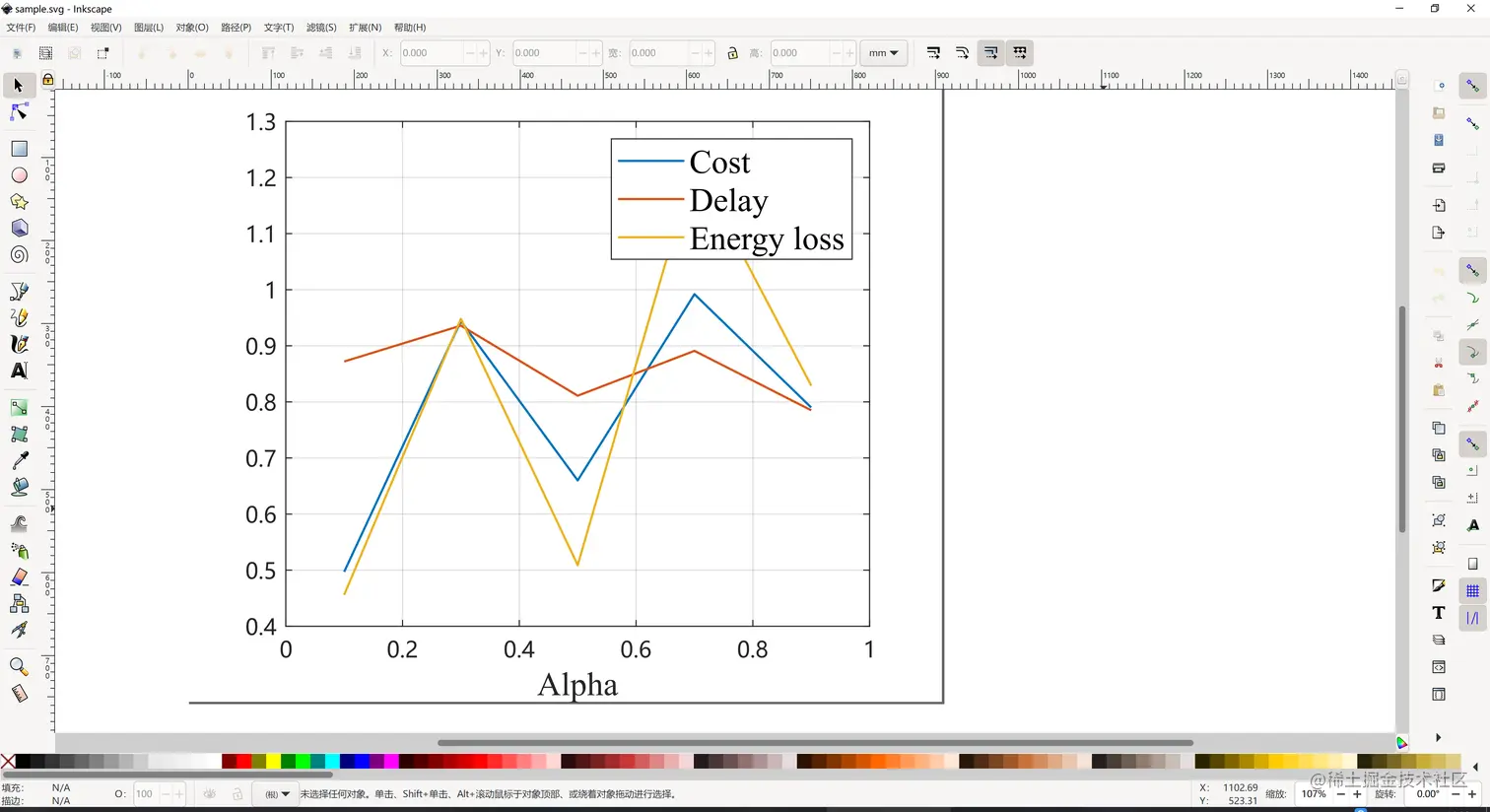The height and width of the screenshot is (812, 1490).
Task: Open the 编辑(E) menu
Action: coord(63,28)
